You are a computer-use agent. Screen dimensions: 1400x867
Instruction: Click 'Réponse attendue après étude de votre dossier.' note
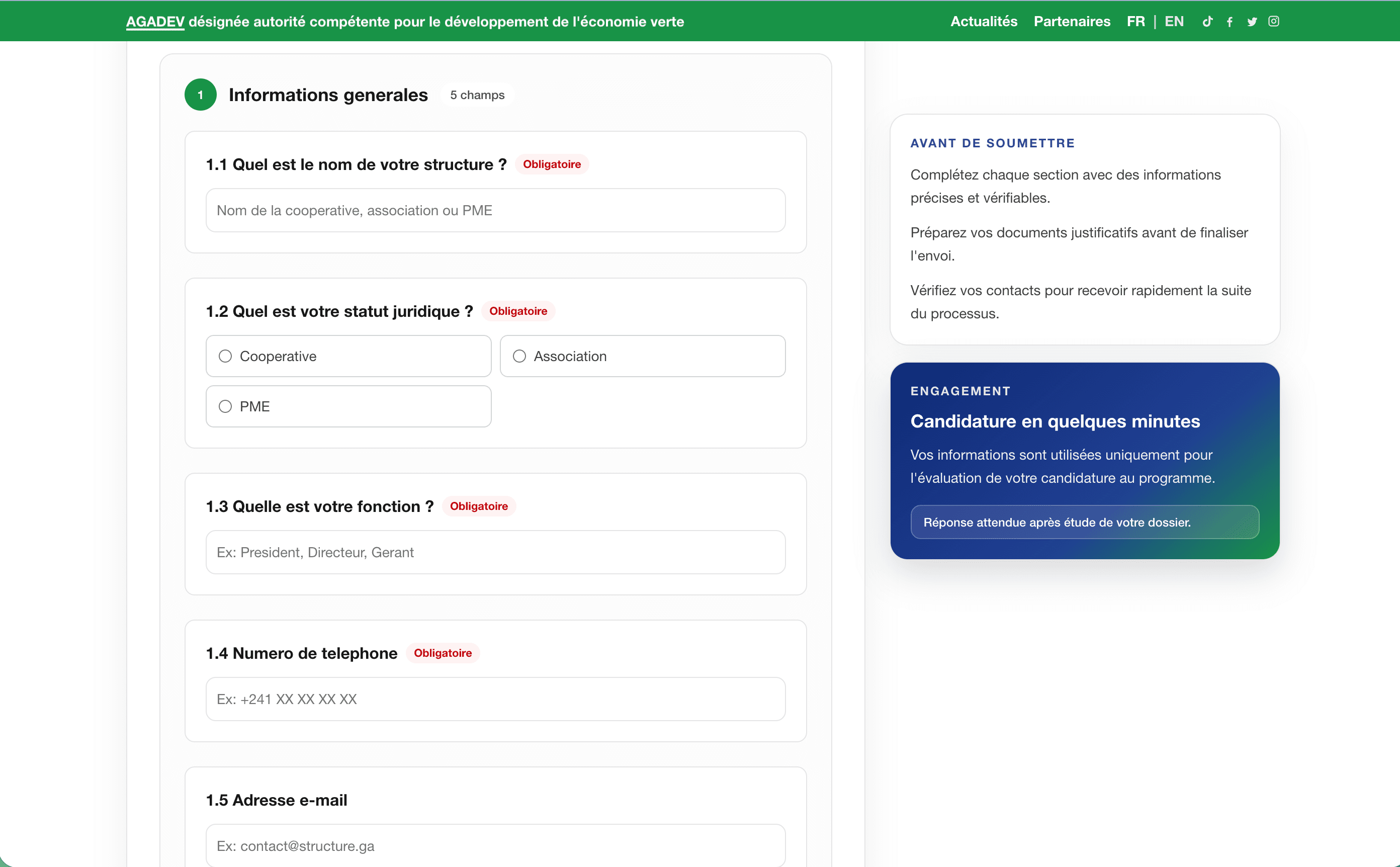click(1085, 522)
